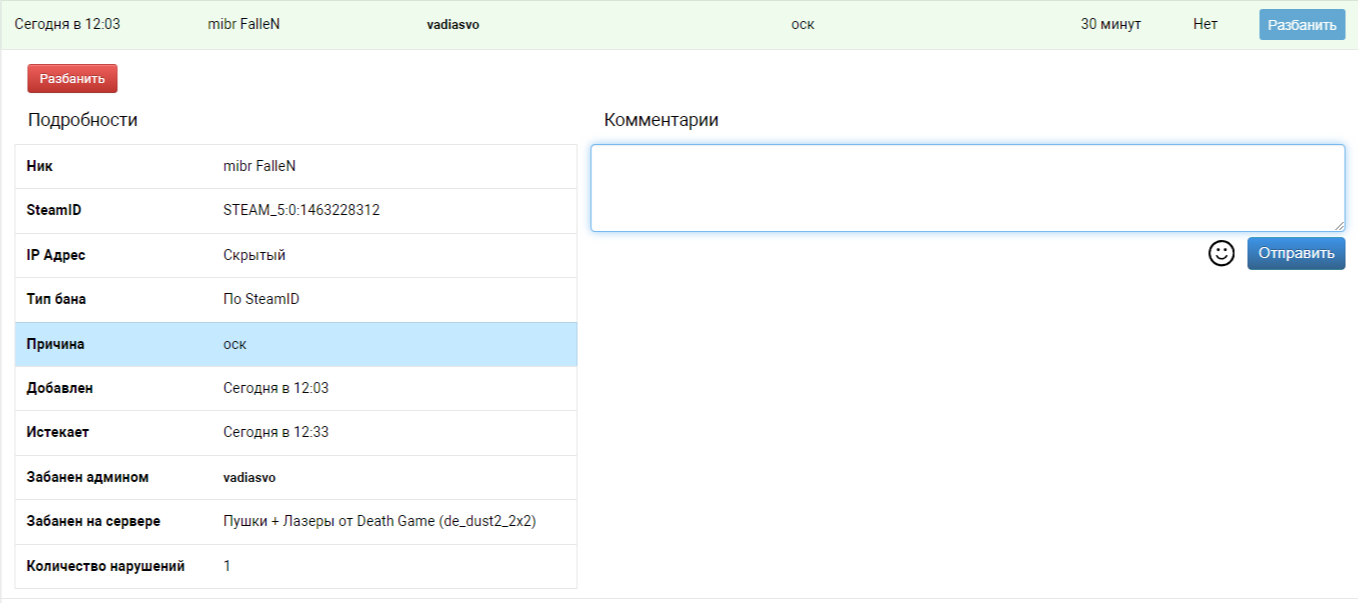Click the Пушки + Лазеры server name
The image size is (1358, 603).
coord(379,521)
